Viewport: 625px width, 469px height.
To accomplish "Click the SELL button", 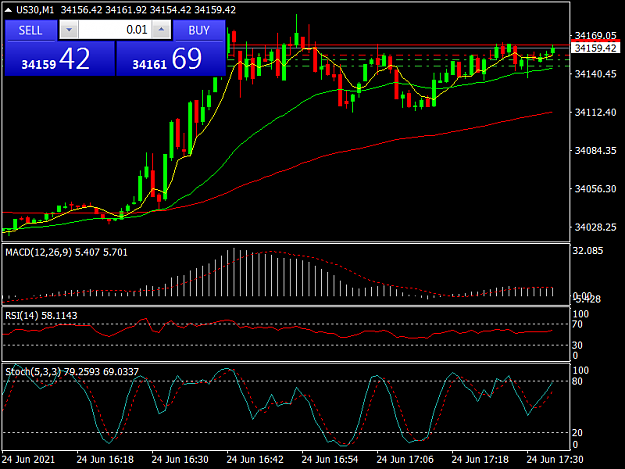I will point(30,30).
